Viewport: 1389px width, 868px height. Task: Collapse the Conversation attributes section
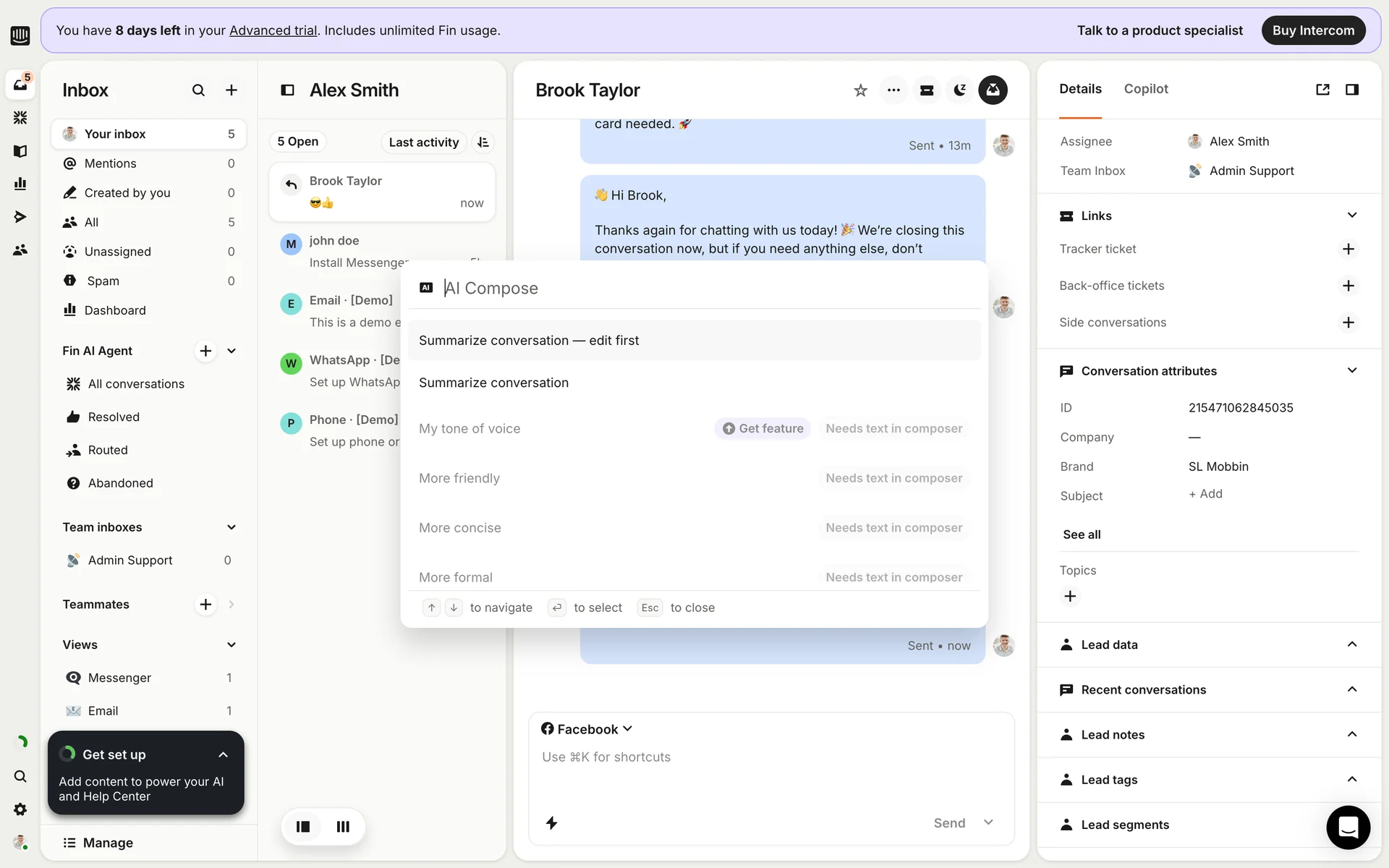pyautogui.click(x=1351, y=370)
